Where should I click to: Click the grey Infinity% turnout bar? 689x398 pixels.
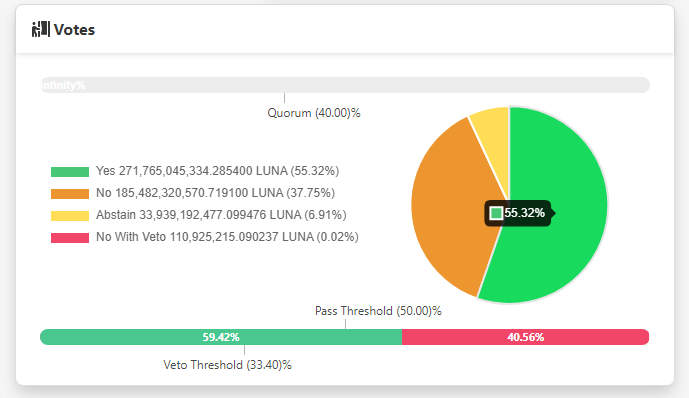[345, 85]
